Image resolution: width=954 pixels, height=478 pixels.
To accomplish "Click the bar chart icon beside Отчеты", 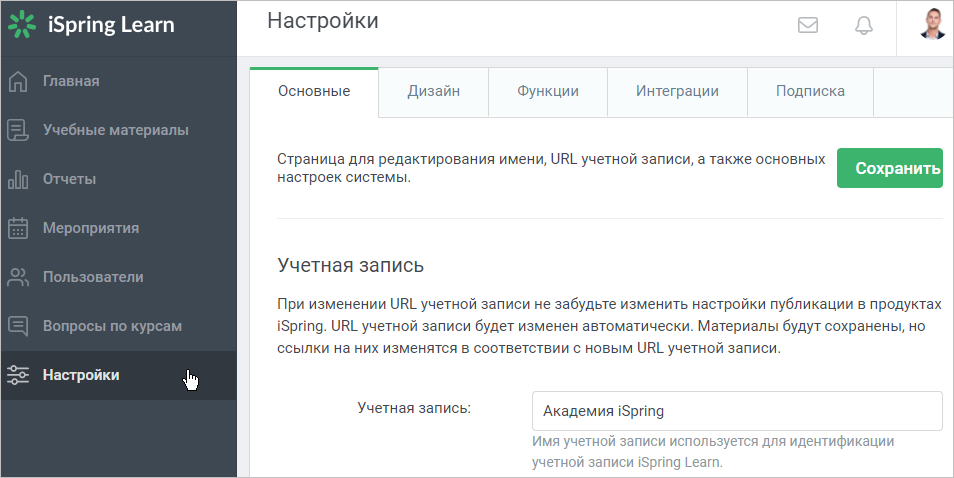I will pos(18,179).
